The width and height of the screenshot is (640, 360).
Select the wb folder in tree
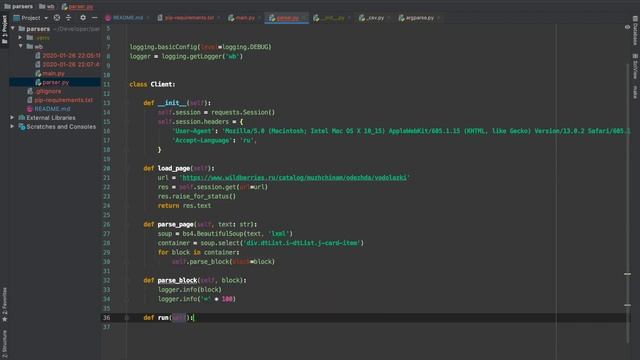[x=38, y=47]
